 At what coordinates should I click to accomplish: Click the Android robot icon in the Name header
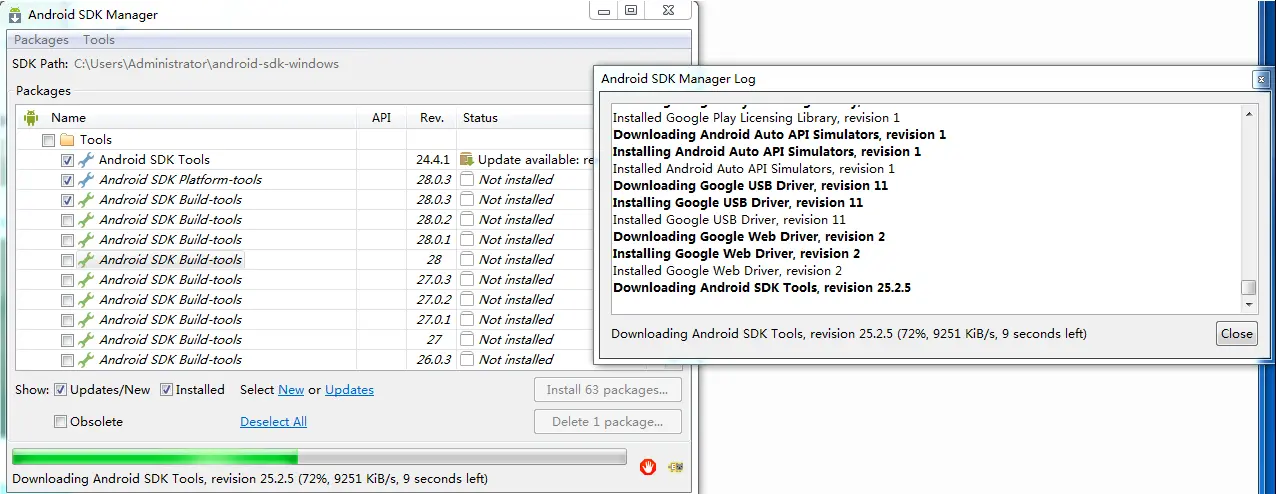pos(30,117)
